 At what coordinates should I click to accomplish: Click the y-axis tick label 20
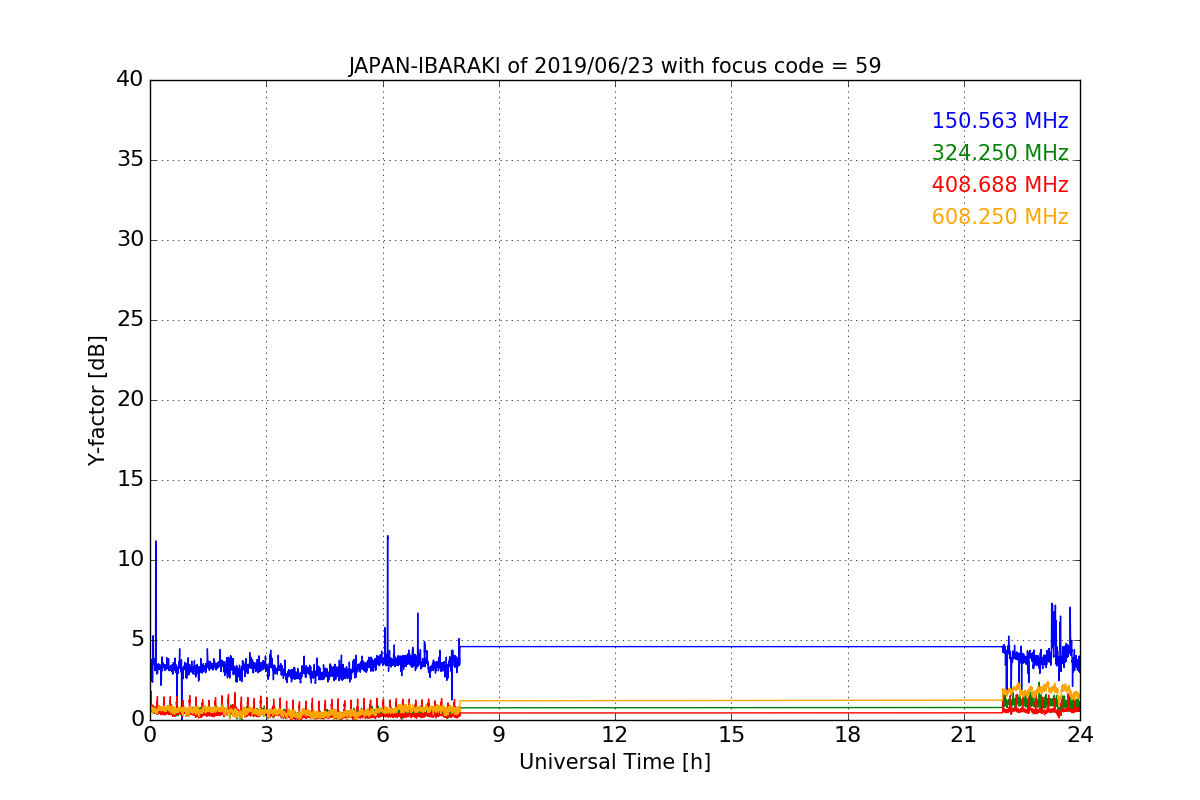(x=130, y=399)
